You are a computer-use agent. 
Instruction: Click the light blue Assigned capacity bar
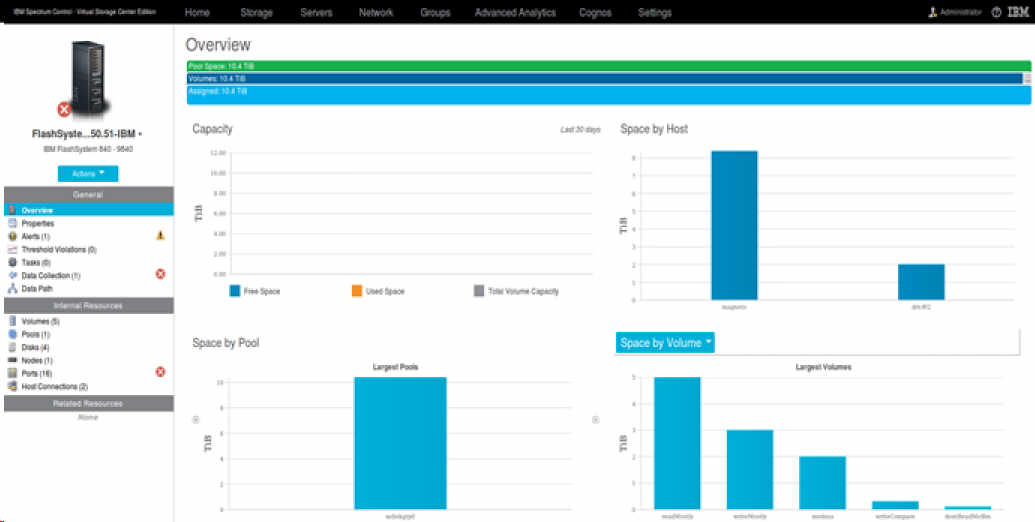609,94
